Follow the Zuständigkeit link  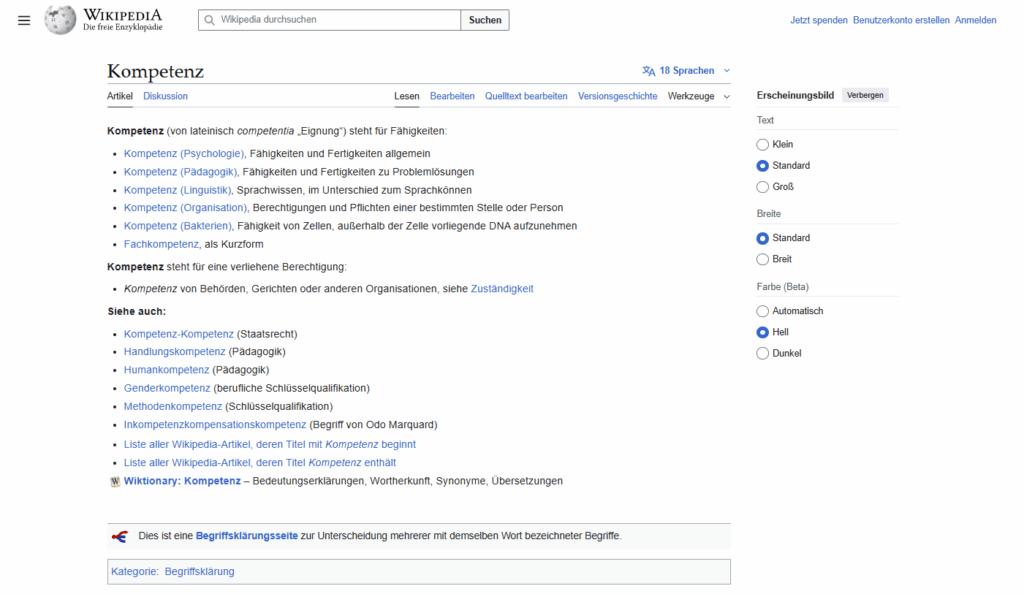coord(501,288)
